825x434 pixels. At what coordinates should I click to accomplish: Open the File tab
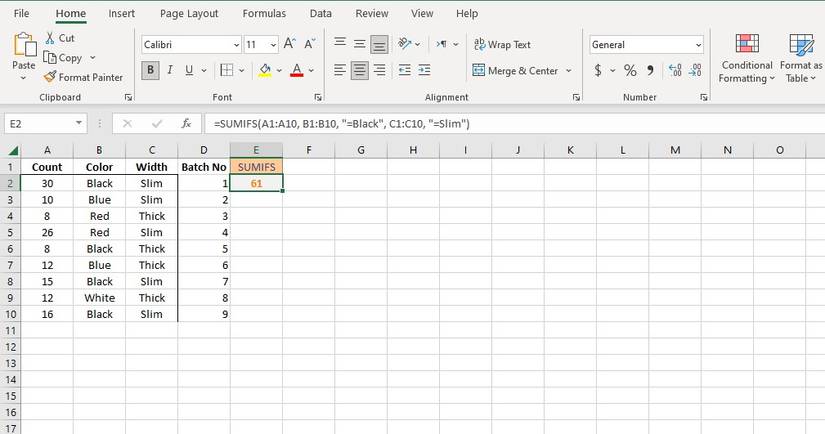(21, 13)
